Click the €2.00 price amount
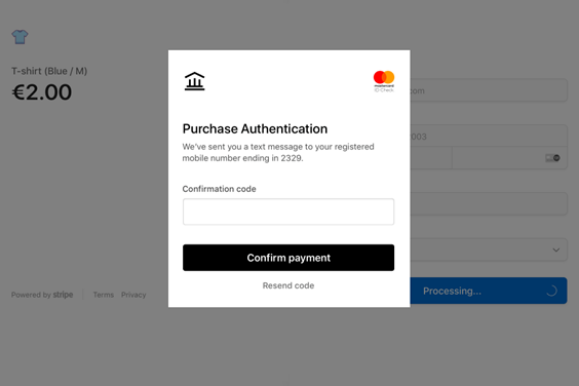 click(x=42, y=92)
